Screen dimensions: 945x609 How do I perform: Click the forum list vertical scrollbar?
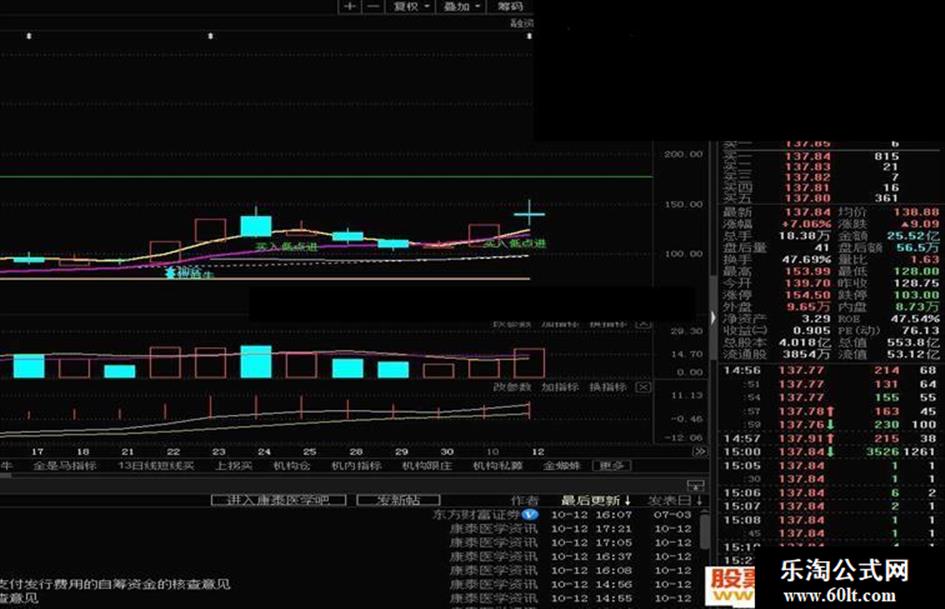point(703,531)
